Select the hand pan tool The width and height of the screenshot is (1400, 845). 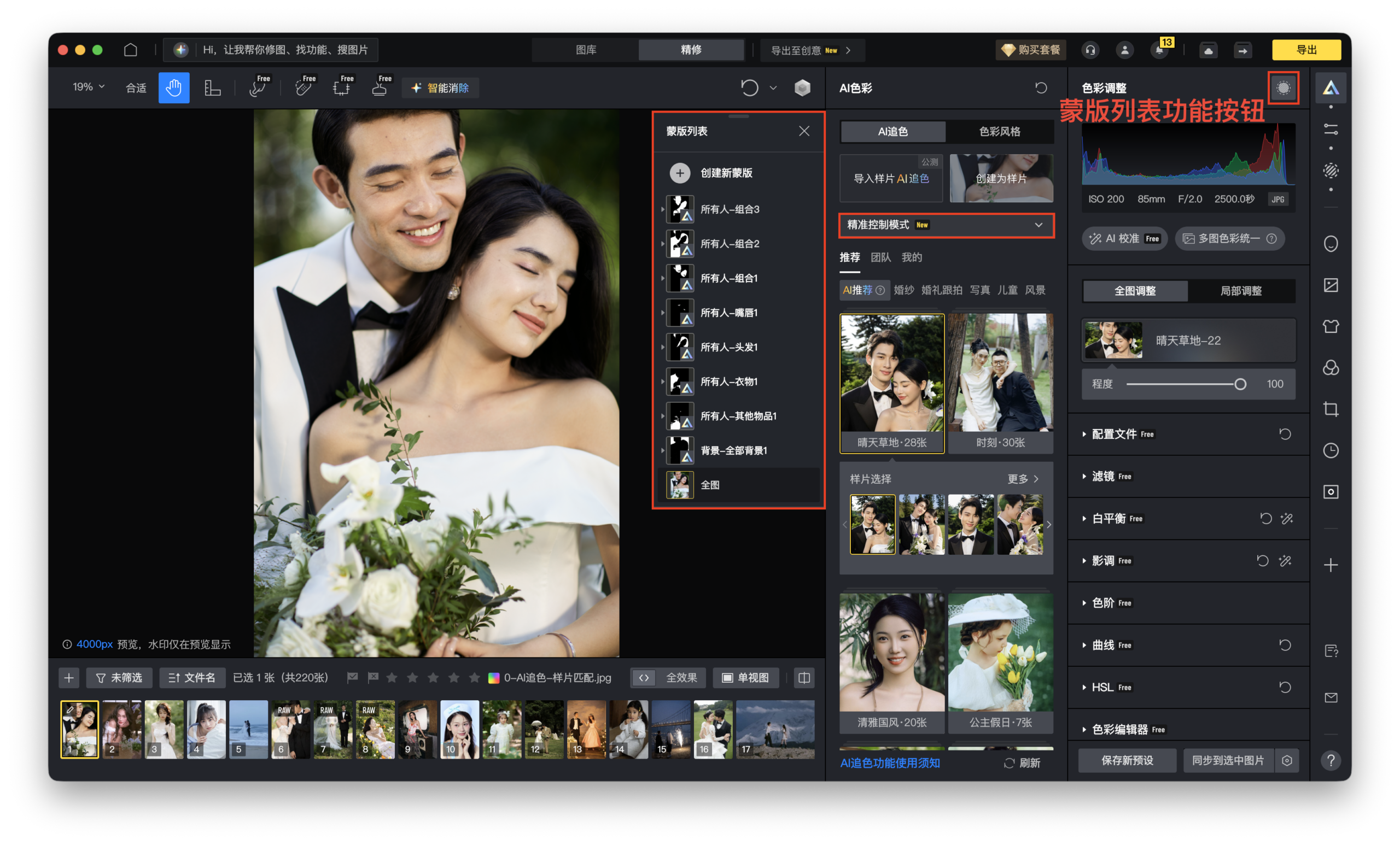(173, 87)
